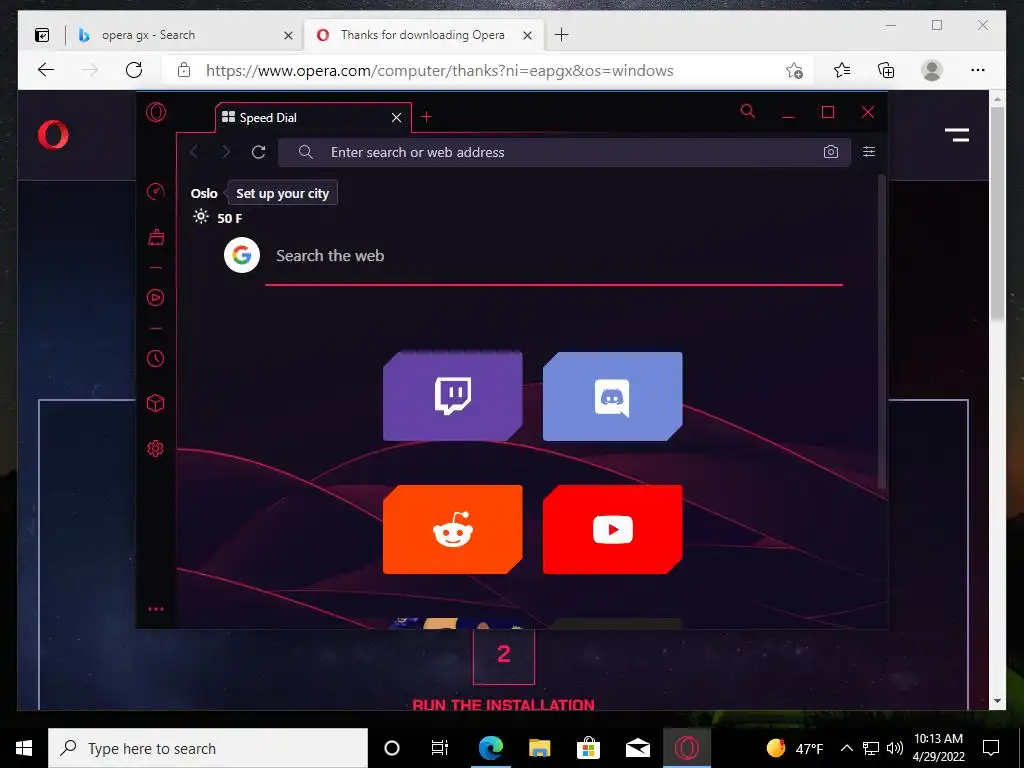The width and height of the screenshot is (1024, 768).
Task: Click the Oslo weather city label
Action: pos(204,193)
